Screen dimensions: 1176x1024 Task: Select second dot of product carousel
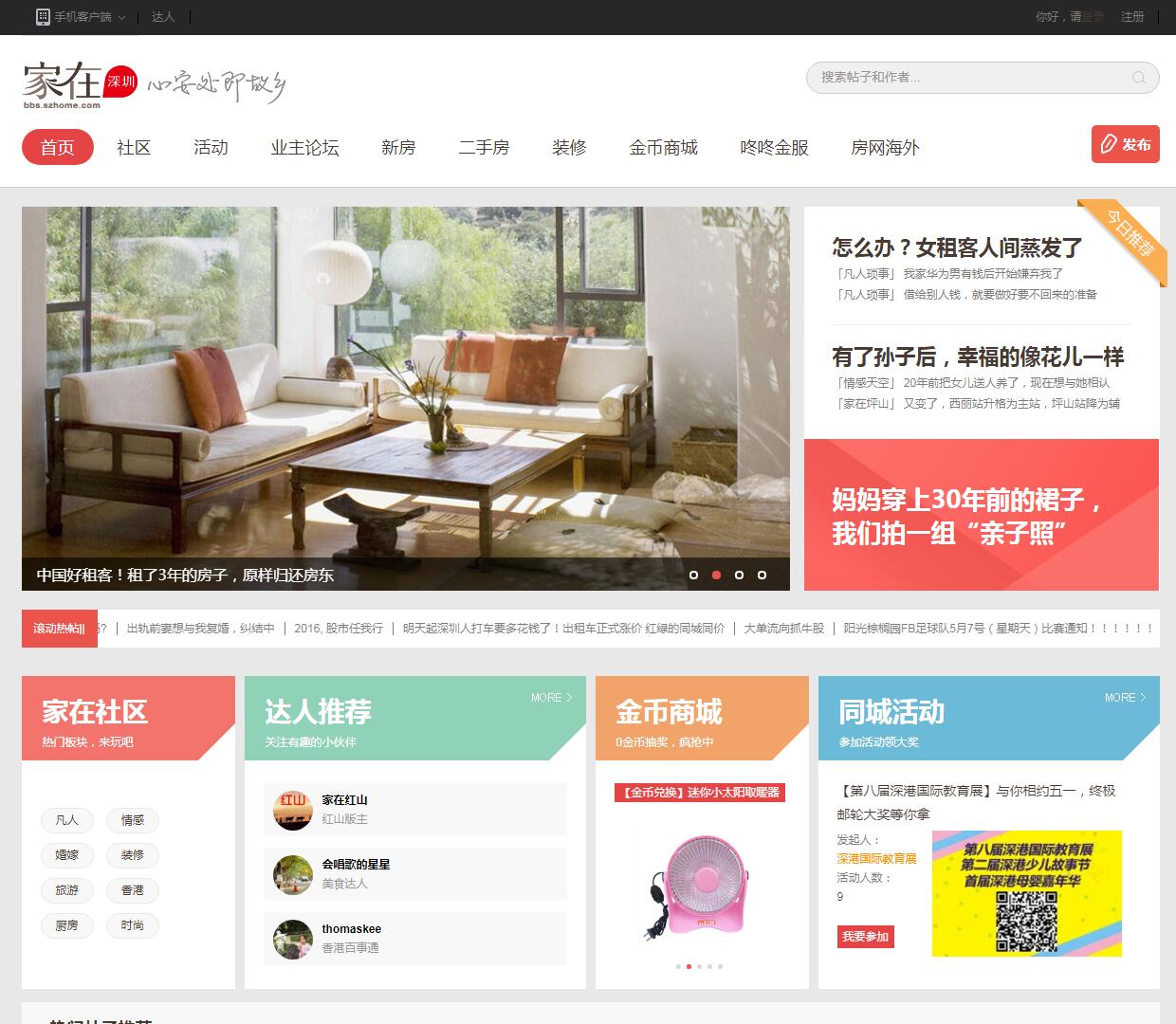tap(689, 966)
